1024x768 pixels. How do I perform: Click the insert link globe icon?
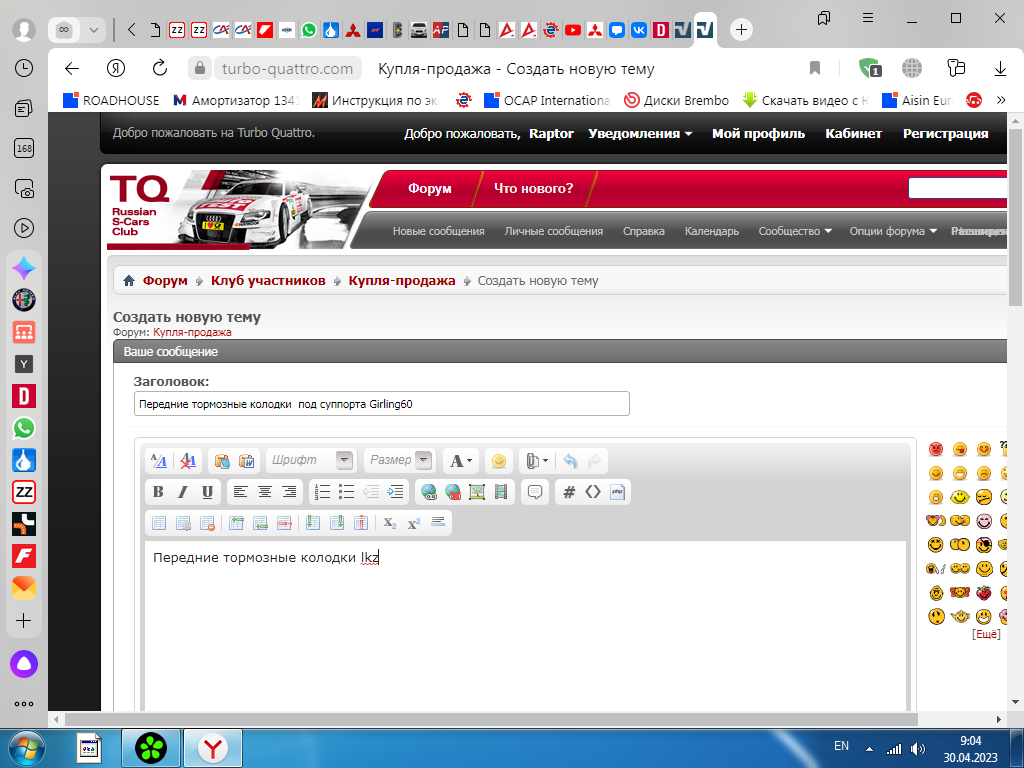[x=429, y=492]
